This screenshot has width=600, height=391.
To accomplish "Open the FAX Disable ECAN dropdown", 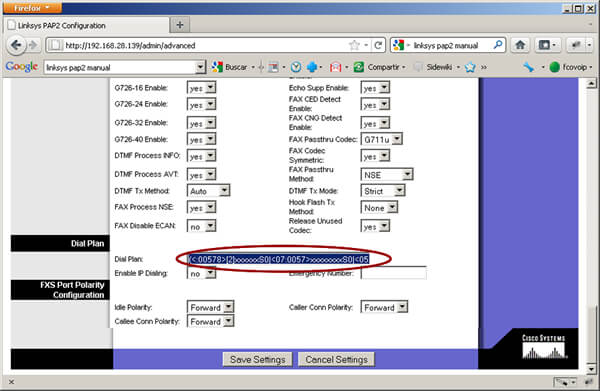I will tap(201, 226).
